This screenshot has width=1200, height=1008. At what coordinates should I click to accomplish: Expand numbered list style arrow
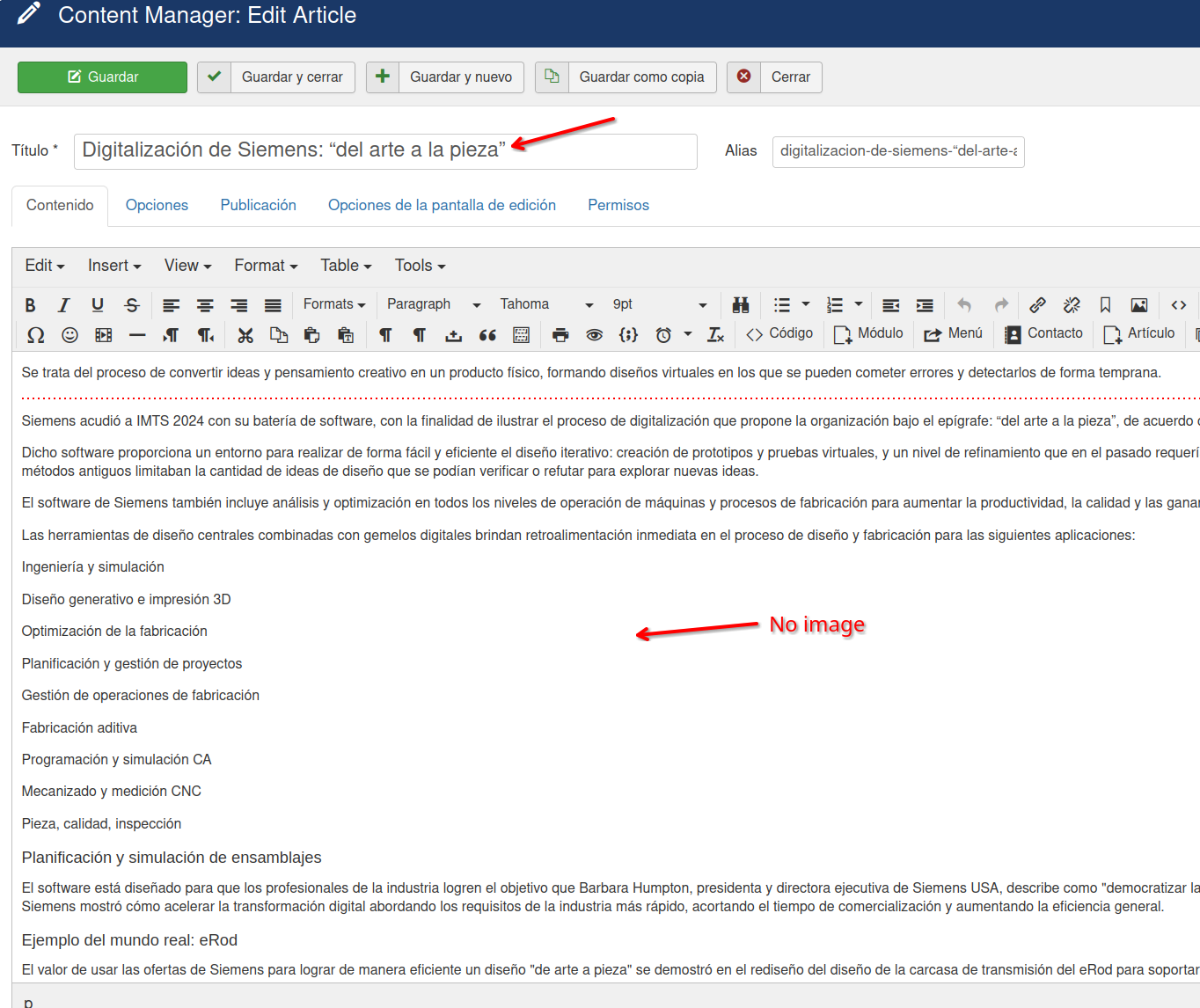coord(859,305)
